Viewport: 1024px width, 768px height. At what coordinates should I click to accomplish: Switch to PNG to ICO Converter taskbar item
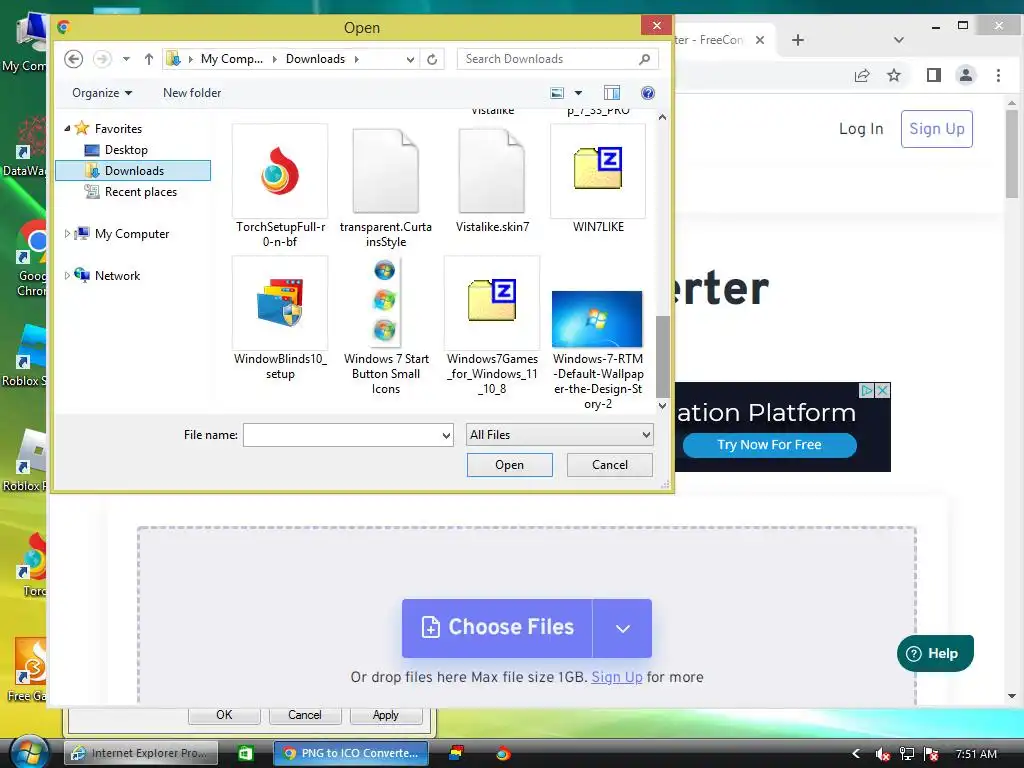[x=351, y=754]
